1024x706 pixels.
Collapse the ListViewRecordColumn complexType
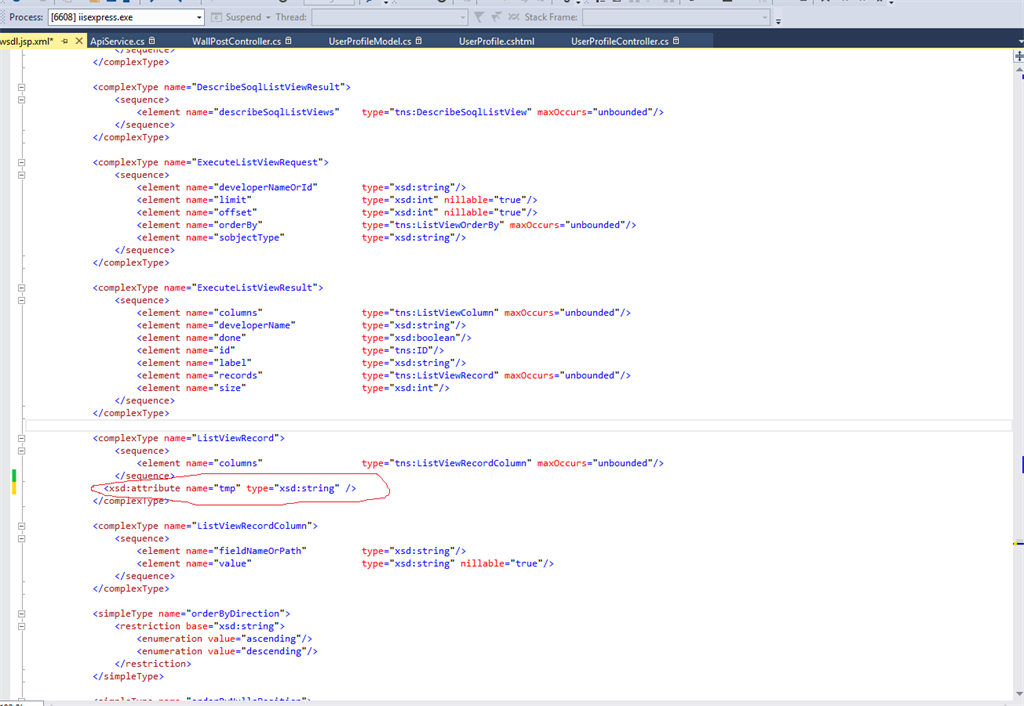click(x=22, y=526)
